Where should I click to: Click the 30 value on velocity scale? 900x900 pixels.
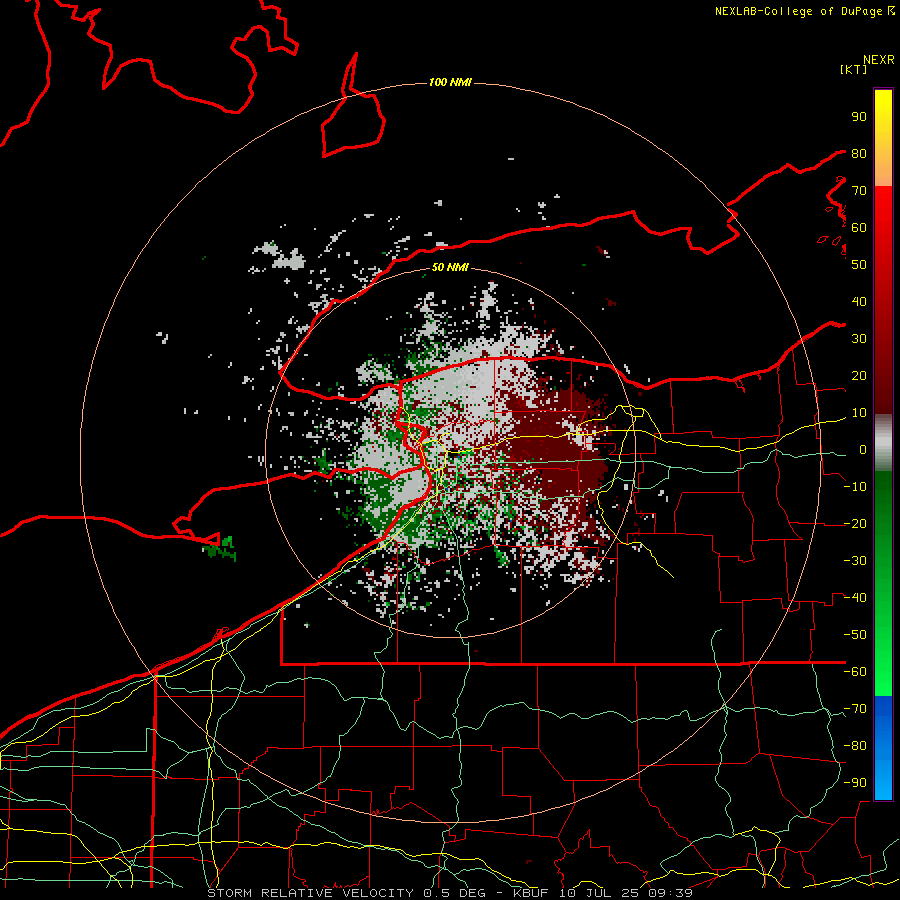tap(859, 339)
